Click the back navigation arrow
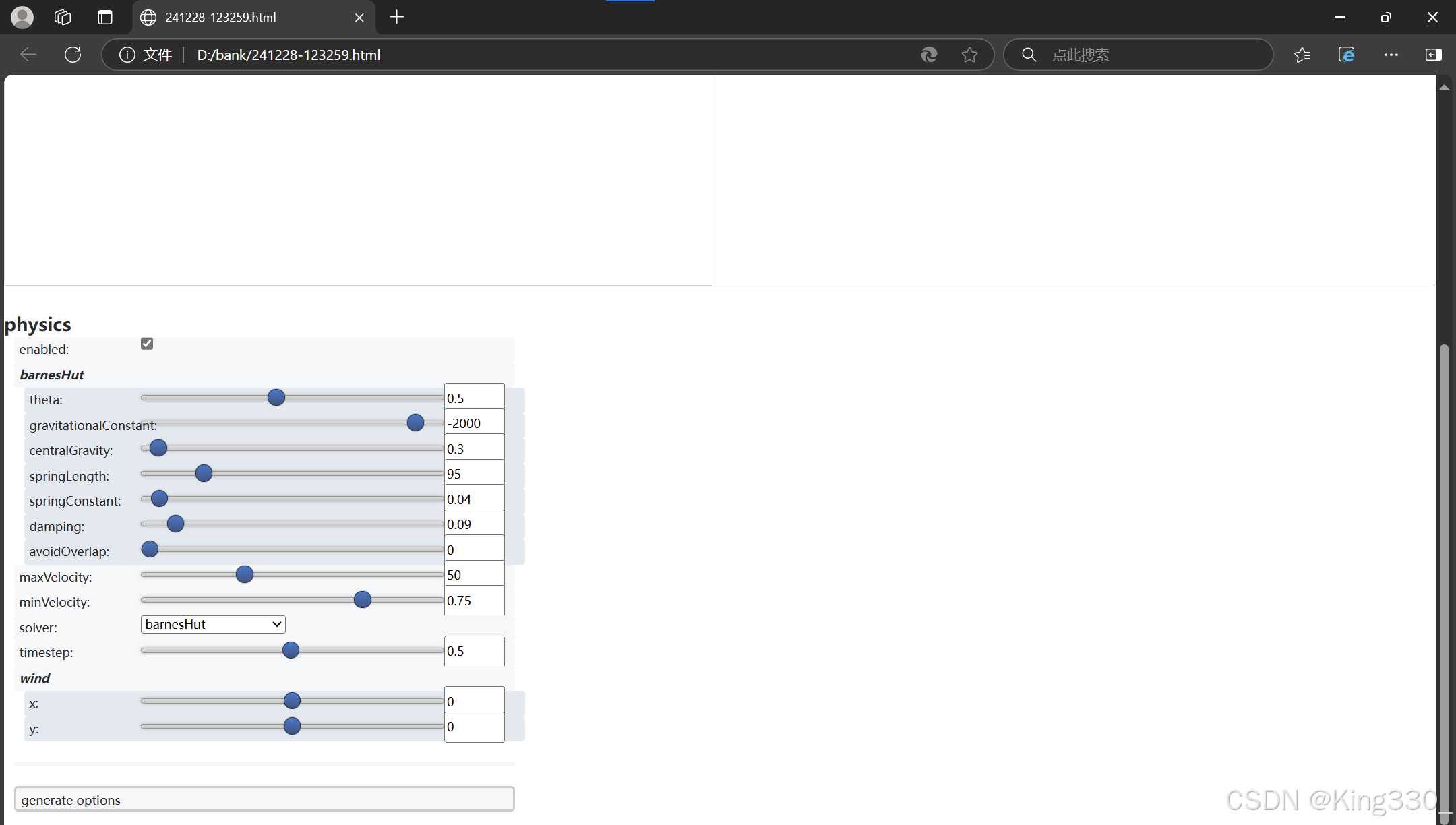Image resolution: width=1456 pixels, height=825 pixels. tap(28, 55)
